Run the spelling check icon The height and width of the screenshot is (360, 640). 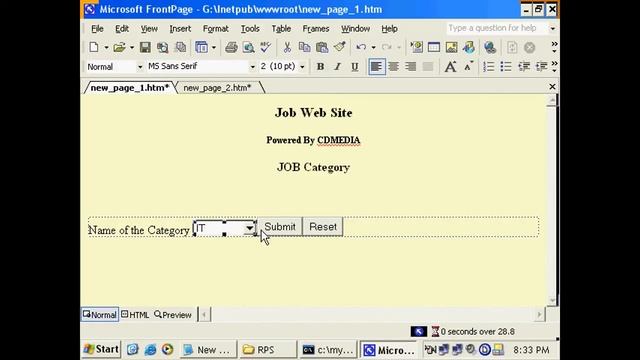click(x=266, y=47)
